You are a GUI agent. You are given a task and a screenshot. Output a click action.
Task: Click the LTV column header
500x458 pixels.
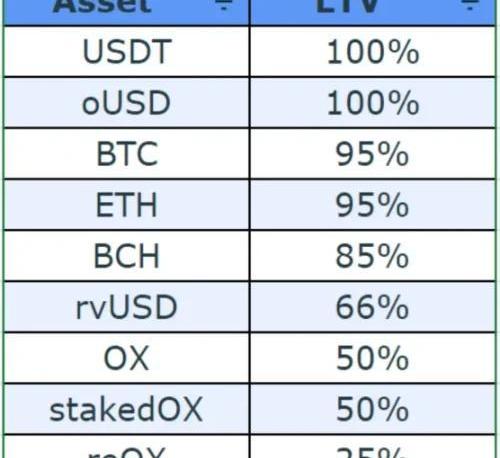(x=373, y=12)
